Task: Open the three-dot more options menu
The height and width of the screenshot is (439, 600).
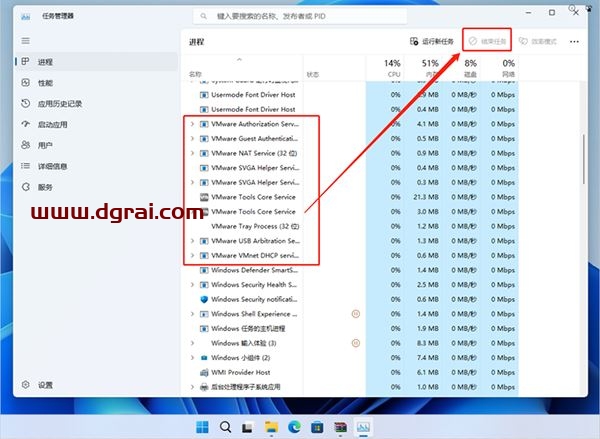Action: point(574,41)
